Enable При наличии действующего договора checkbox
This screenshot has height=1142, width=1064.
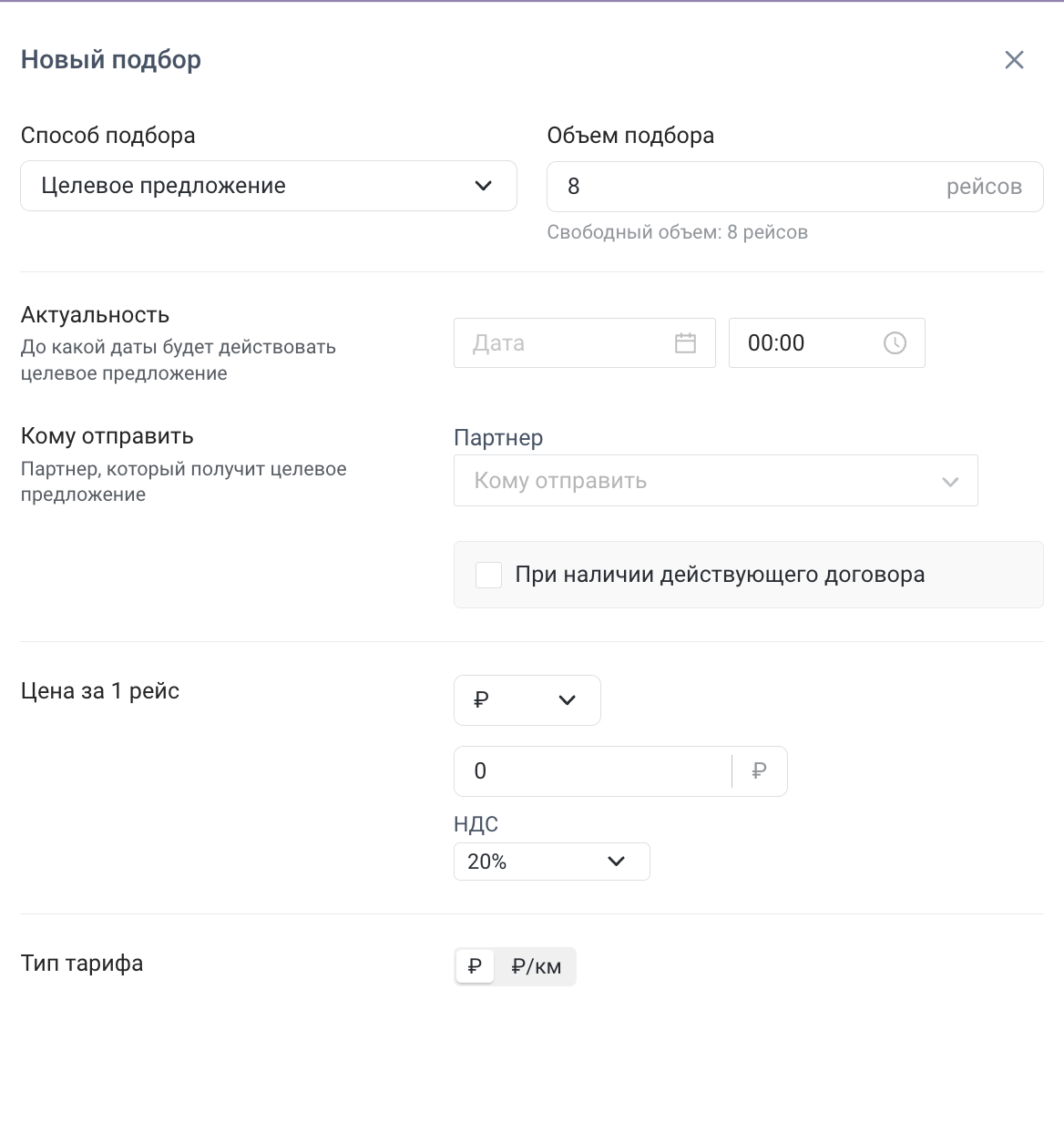[489, 576]
